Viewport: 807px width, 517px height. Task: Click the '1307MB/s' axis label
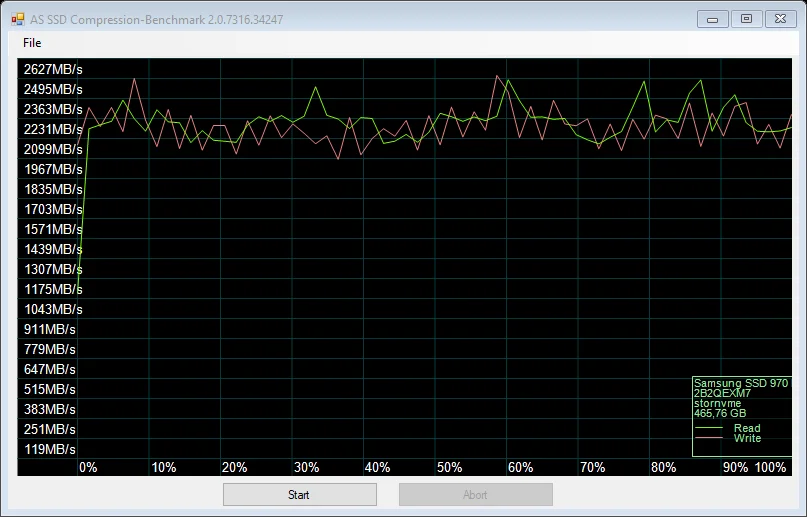click(x=53, y=270)
